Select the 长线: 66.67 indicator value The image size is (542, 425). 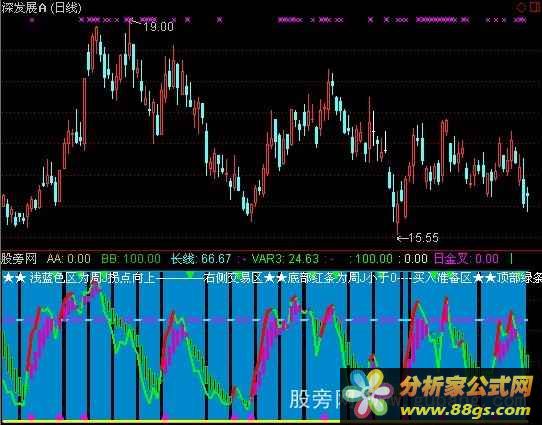pos(201,258)
